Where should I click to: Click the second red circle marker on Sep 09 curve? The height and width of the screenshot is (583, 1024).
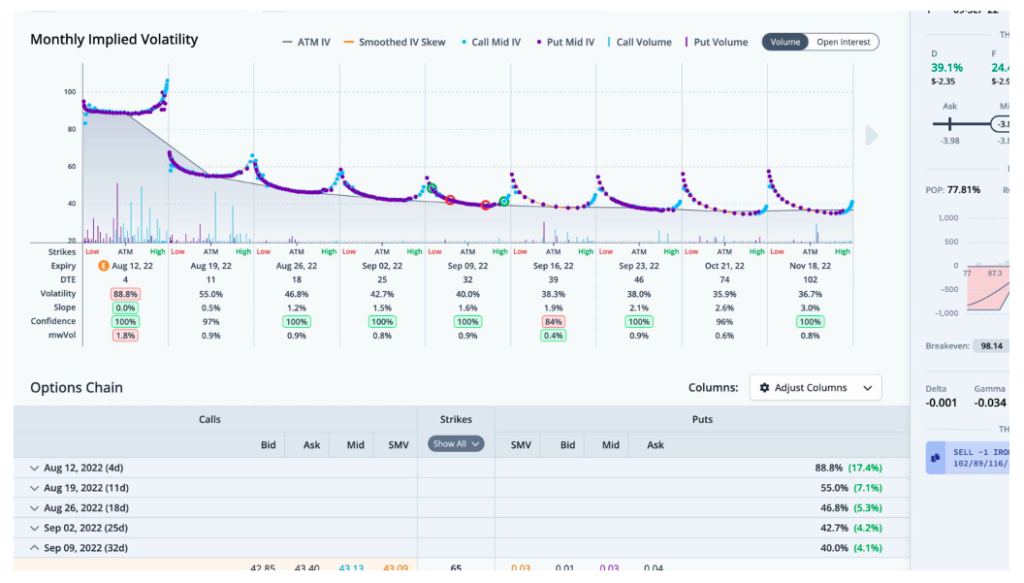tap(485, 206)
